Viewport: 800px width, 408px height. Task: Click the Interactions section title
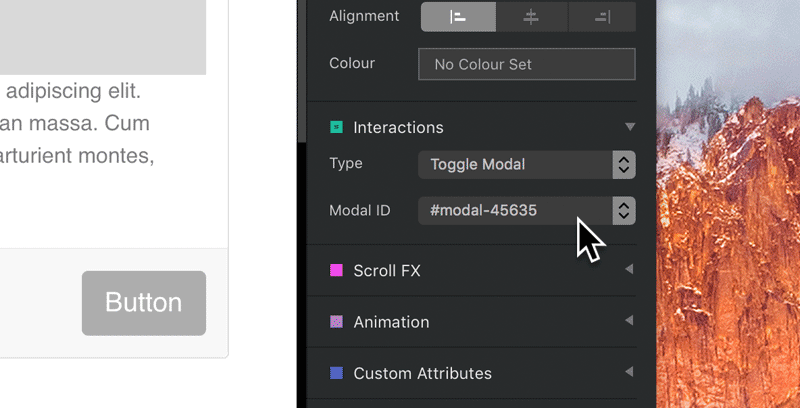tap(398, 128)
